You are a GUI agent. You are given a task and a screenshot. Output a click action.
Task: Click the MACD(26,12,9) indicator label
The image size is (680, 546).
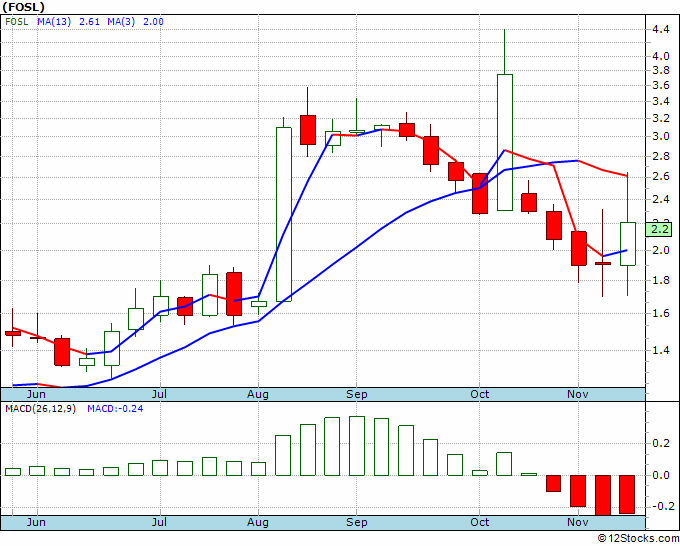(40, 409)
